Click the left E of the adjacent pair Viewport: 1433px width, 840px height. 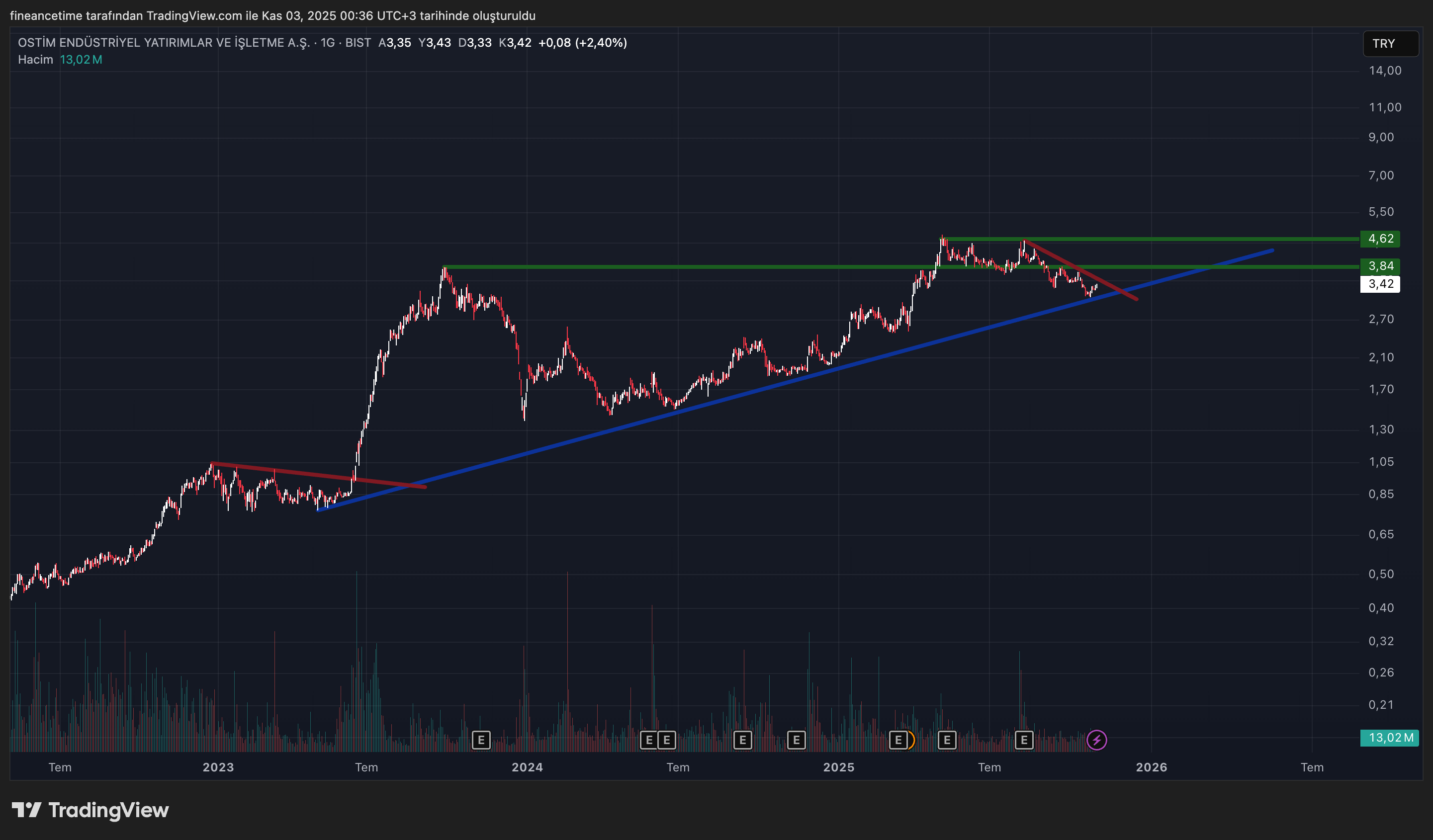point(649,740)
